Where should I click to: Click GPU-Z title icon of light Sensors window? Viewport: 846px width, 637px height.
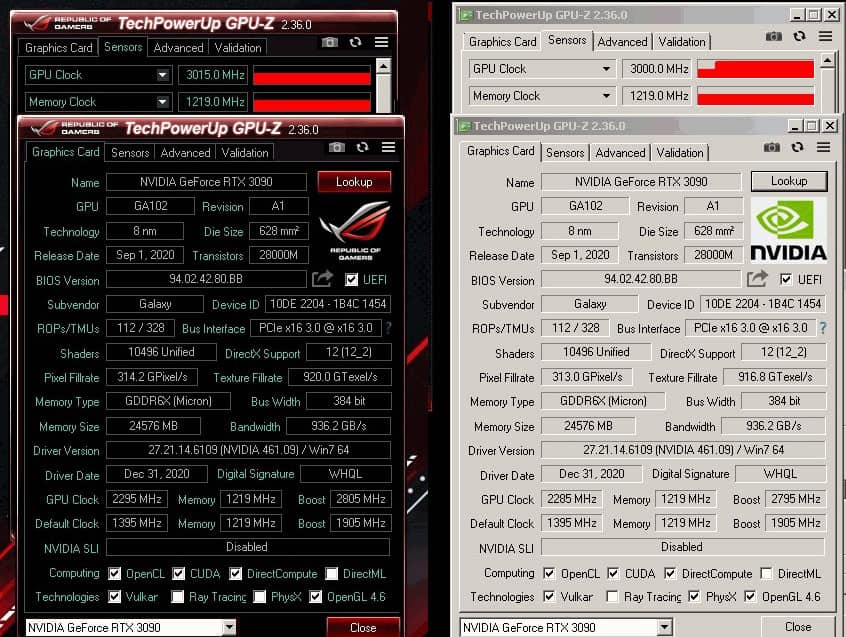(x=466, y=15)
